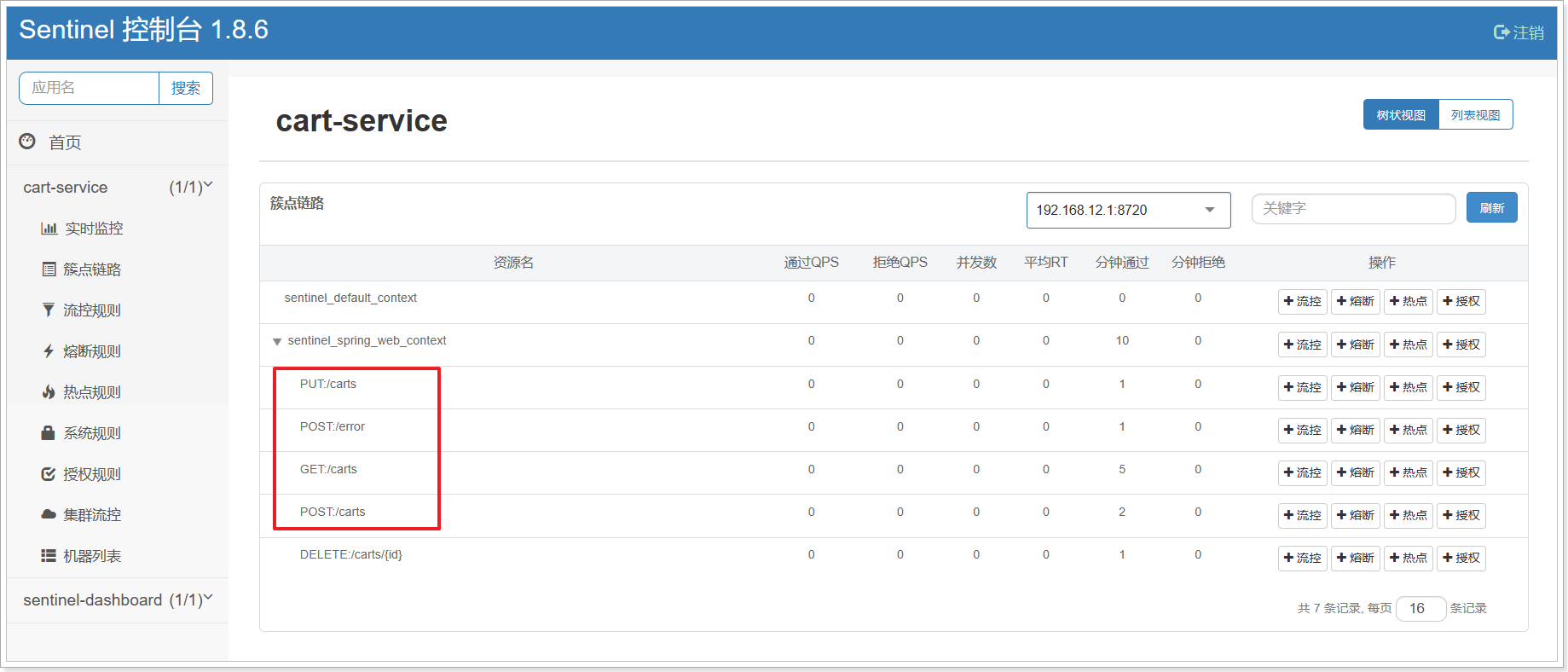
Task: Open 簇点链路 list icon in sidebar
Action: (x=49, y=269)
